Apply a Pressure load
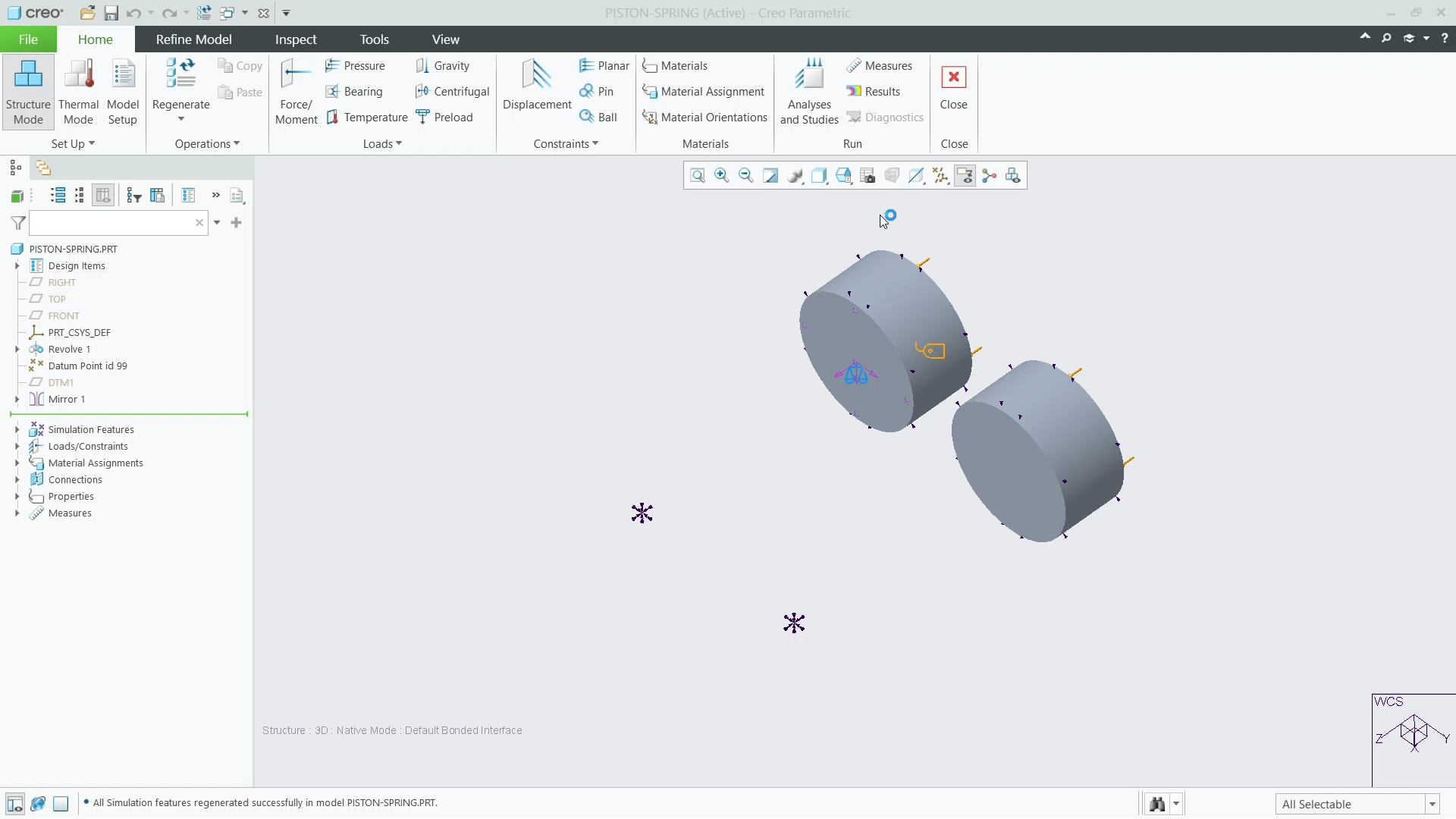The width and height of the screenshot is (1456, 819). click(x=355, y=66)
